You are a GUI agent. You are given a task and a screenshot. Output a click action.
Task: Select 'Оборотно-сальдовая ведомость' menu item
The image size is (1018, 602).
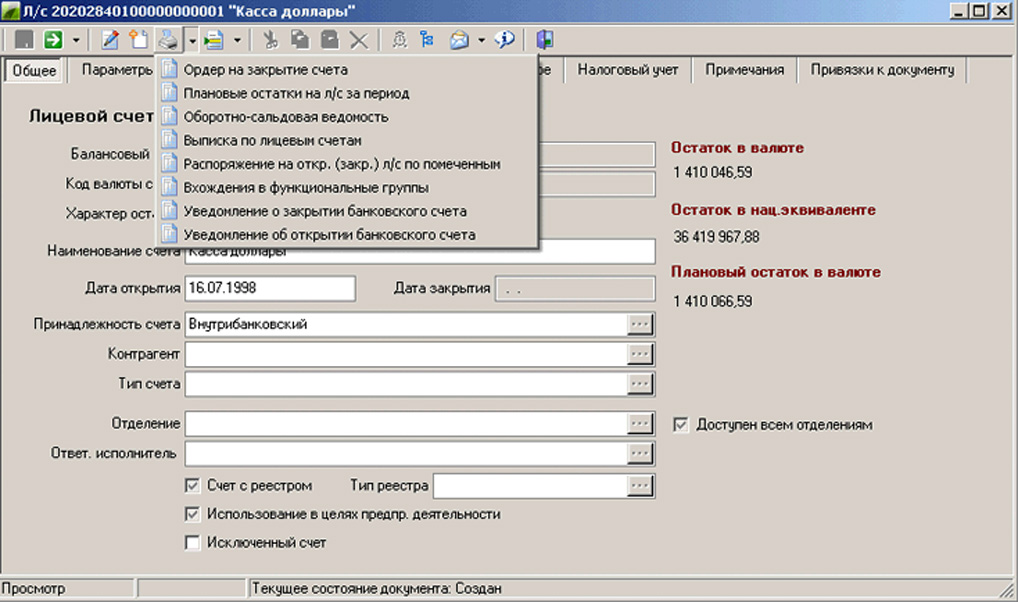(286, 117)
